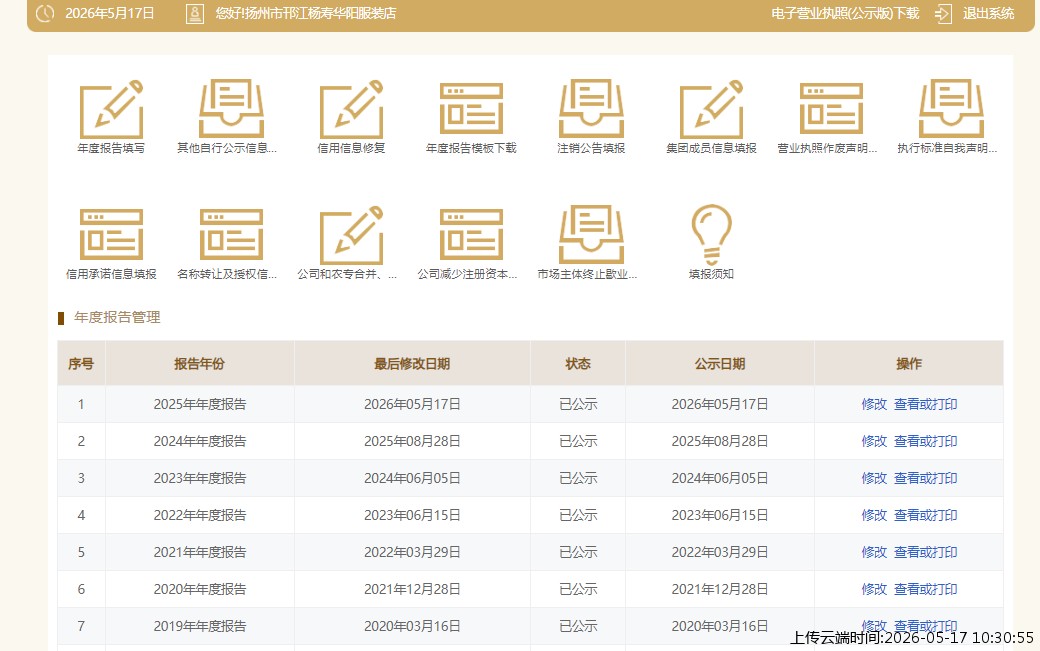
Task: Click the 状态 column header
Action: click(578, 363)
